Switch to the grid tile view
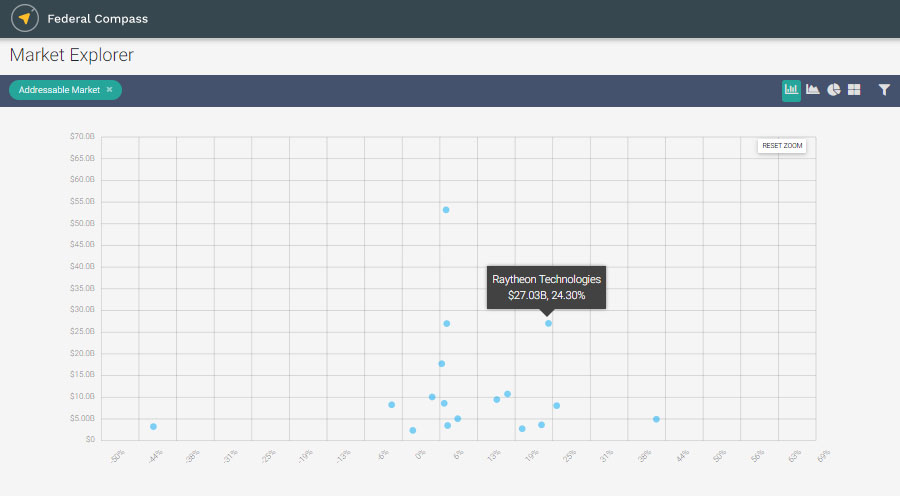 (854, 90)
